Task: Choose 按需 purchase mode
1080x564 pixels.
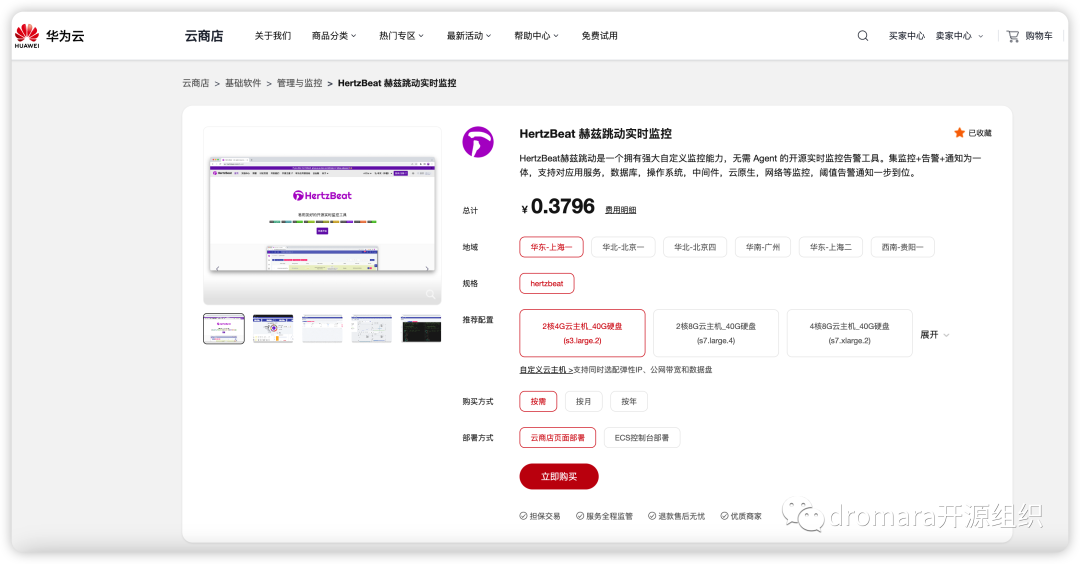Action: [x=538, y=401]
